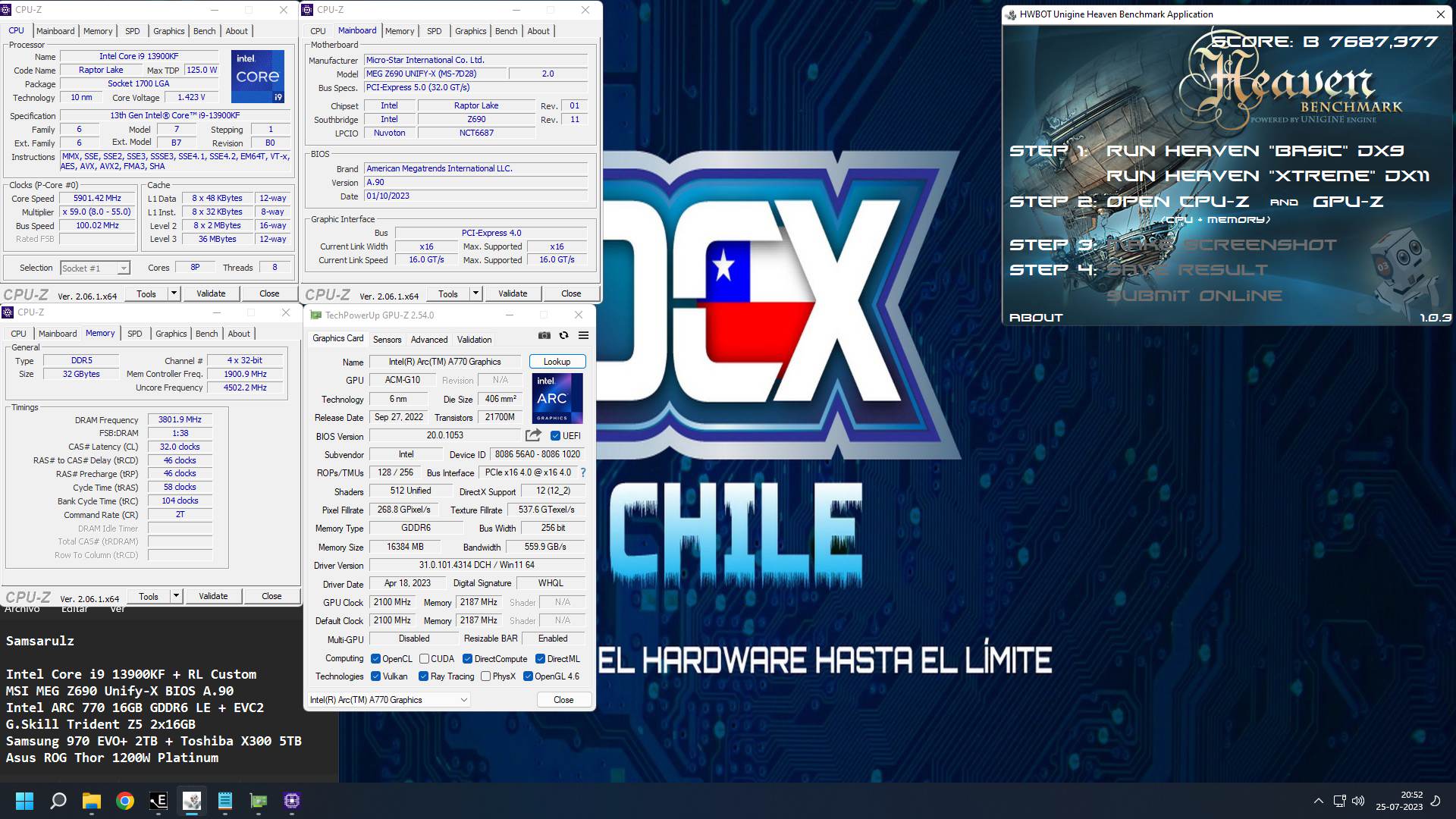Open Validation tab in GPU-Z
Viewport: 1456px width, 819px height.
[474, 340]
